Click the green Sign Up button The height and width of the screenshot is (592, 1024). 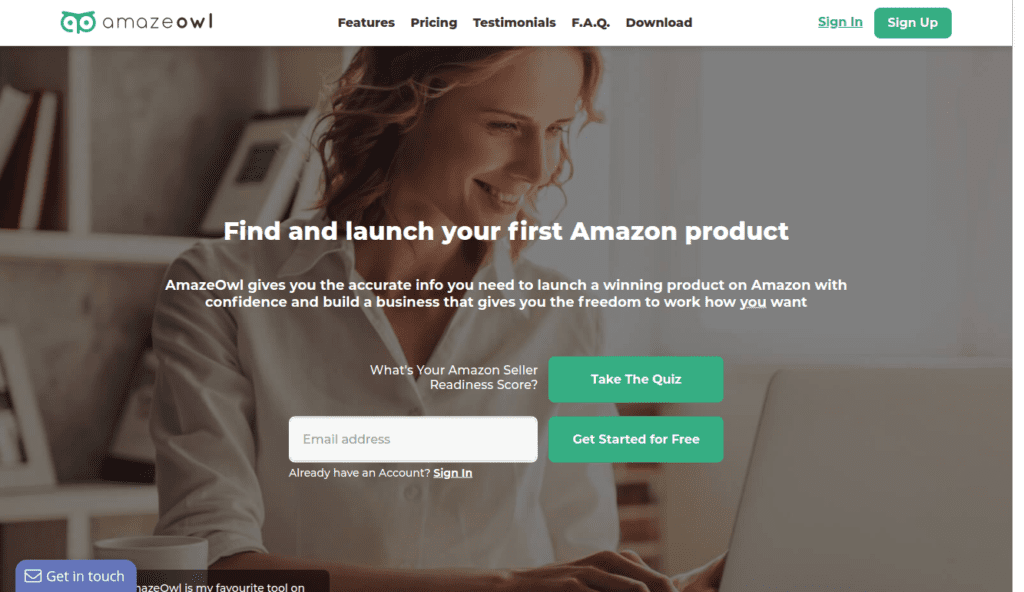point(912,23)
